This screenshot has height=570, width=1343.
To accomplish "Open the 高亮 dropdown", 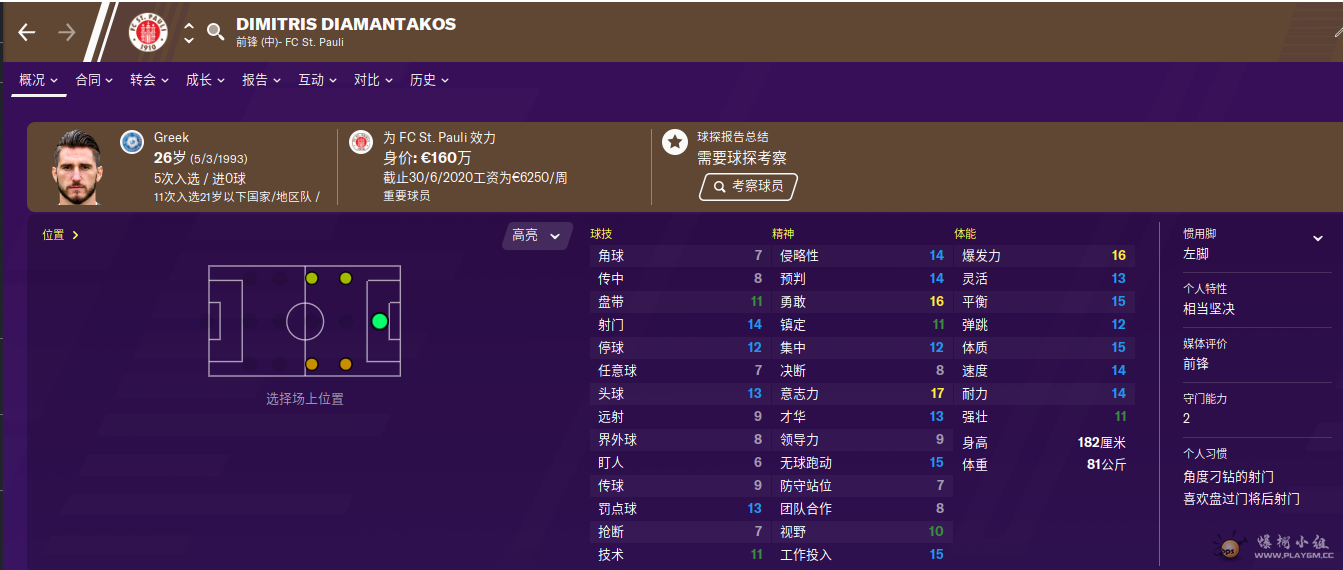I will point(537,235).
